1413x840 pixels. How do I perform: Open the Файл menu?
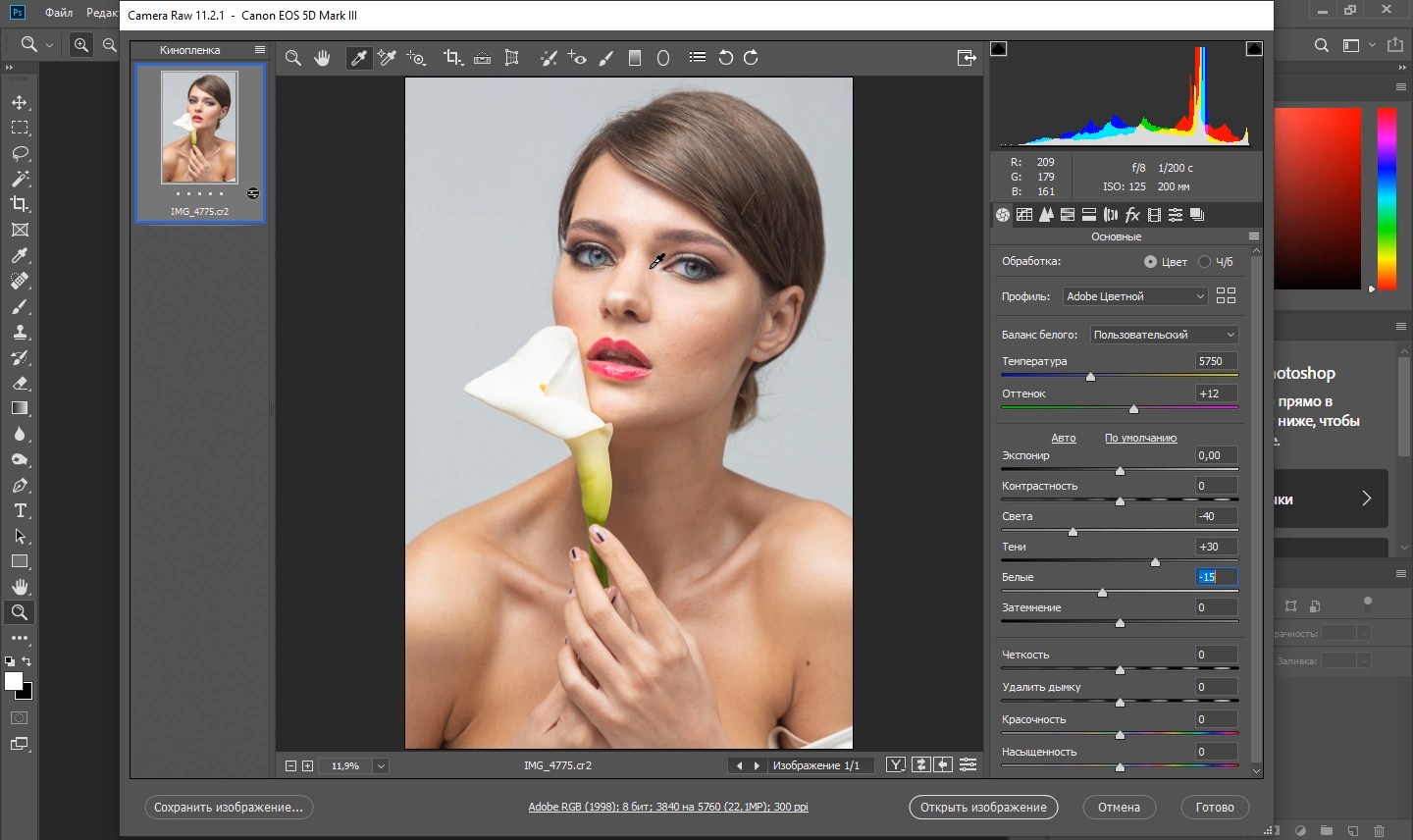59,13
